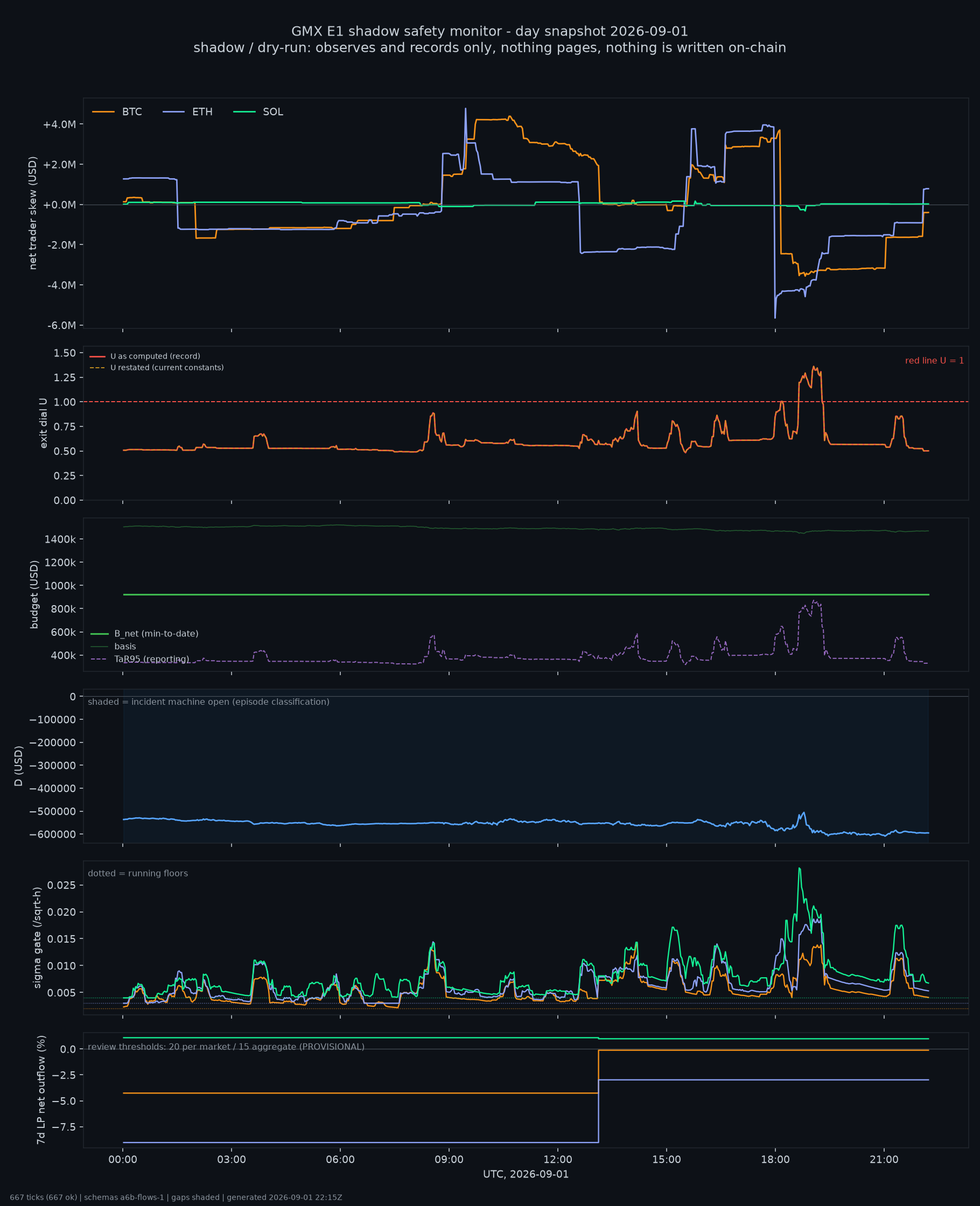
Task: Click the 'net trader skew (USD)' axis label
Action: [x=33, y=213]
